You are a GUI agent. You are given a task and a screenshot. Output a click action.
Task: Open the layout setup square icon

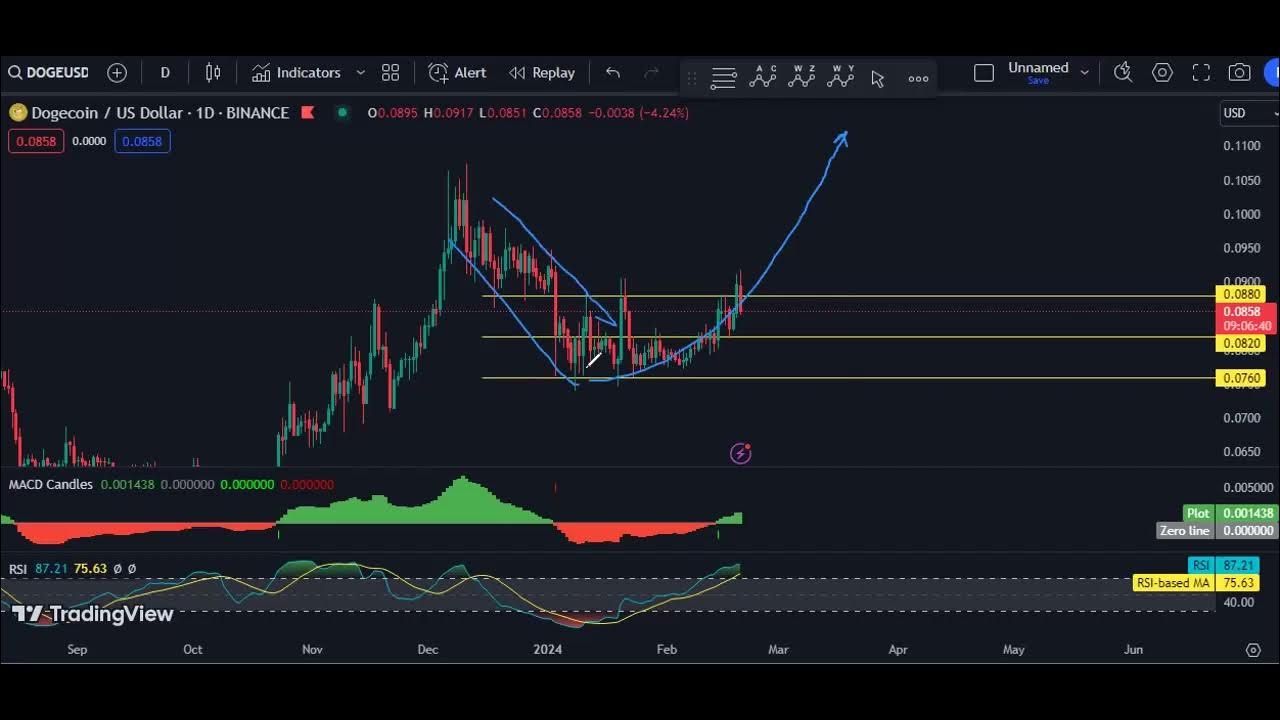(x=984, y=73)
